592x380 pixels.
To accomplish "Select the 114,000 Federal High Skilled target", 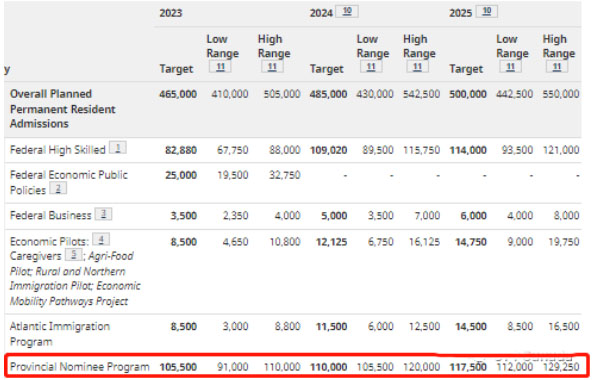I will click(468, 150).
